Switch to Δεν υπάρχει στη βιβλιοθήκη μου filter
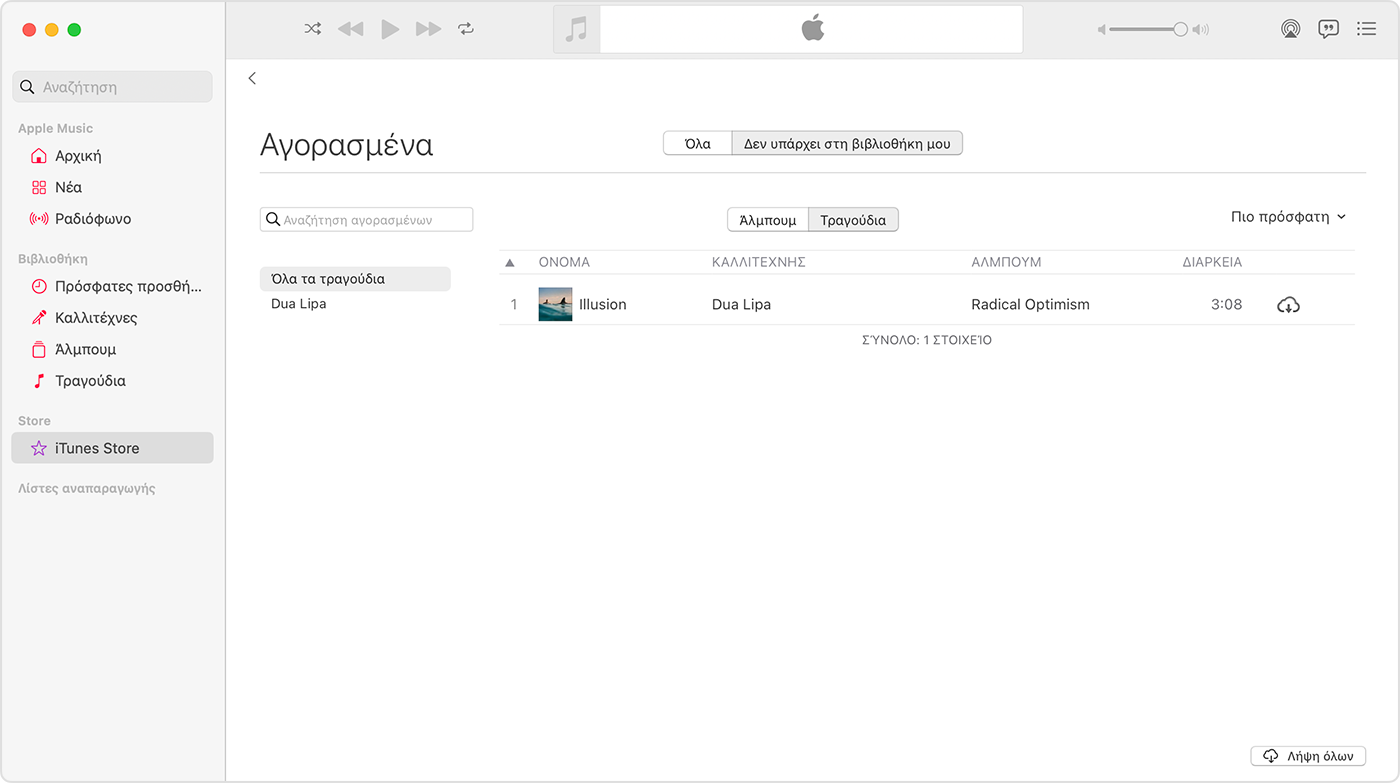1400x784 pixels. pyautogui.click(x=847, y=143)
